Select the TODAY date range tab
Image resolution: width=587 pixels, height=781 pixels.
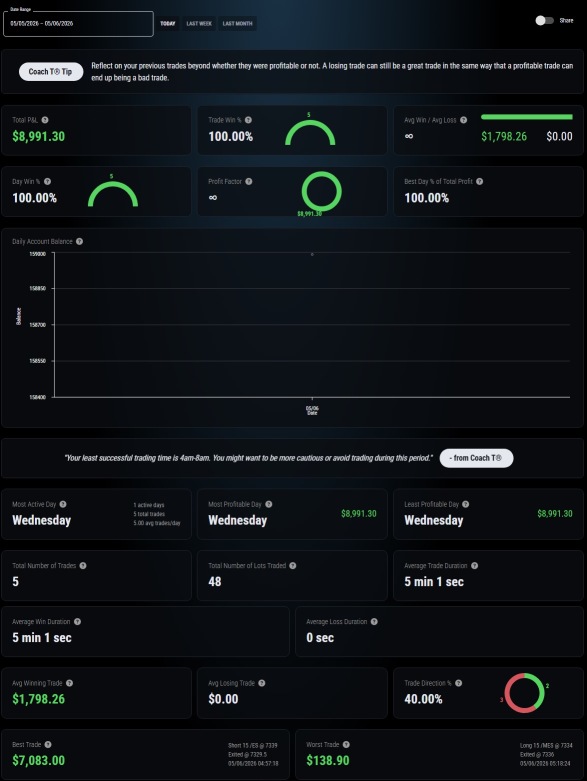click(x=168, y=23)
